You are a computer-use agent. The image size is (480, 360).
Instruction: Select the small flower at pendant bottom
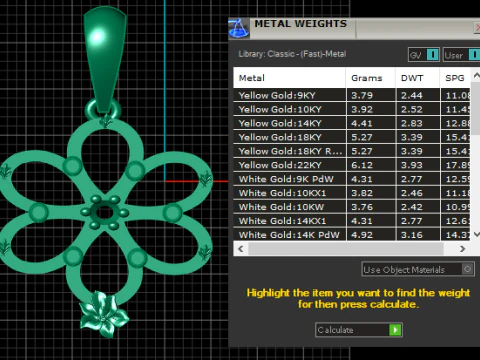tap(104, 314)
